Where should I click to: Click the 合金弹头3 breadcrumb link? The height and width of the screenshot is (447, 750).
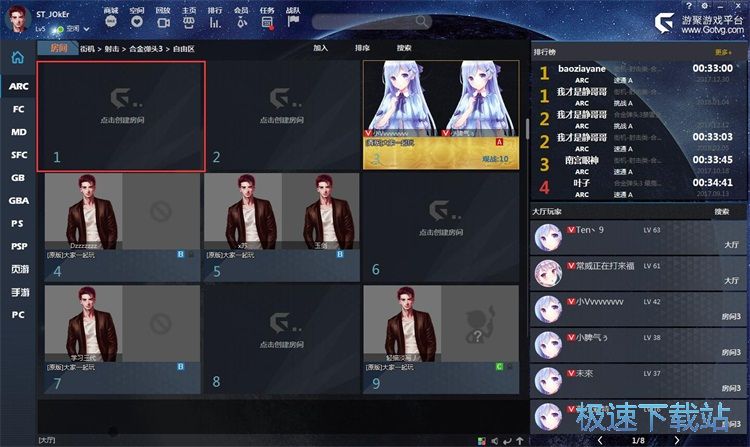146,49
